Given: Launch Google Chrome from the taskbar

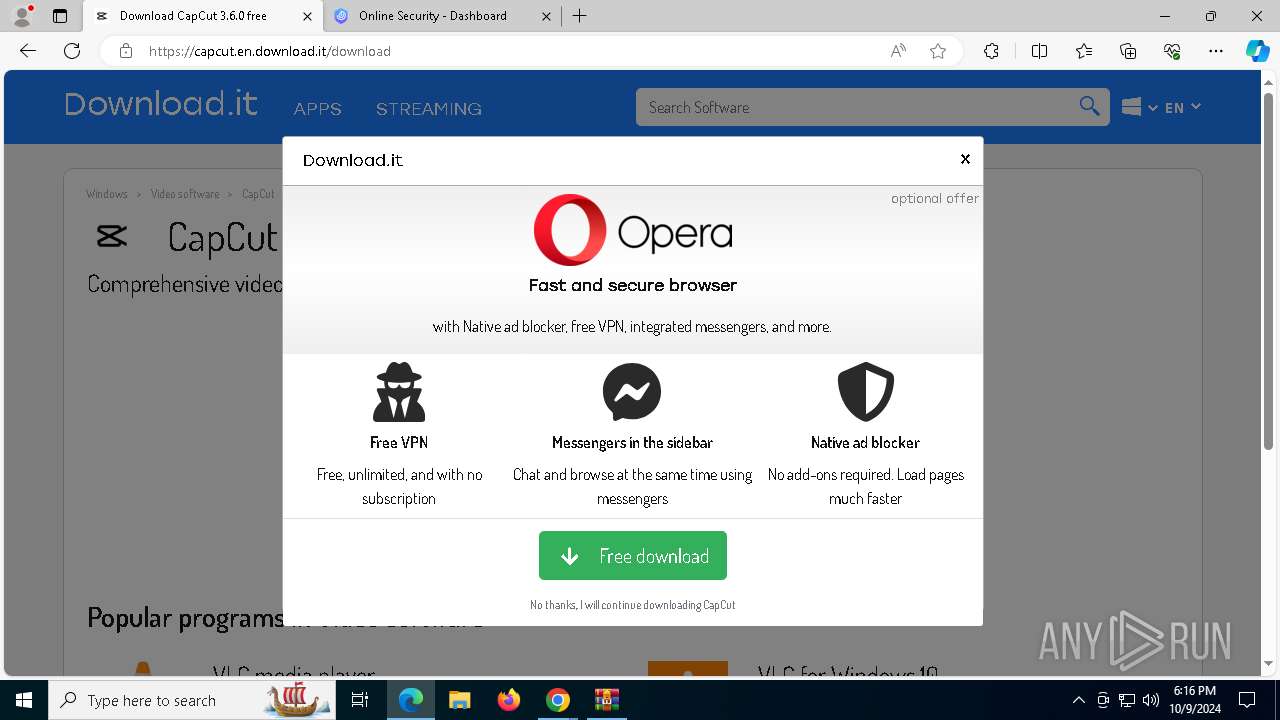Looking at the screenshot, I should pos(558,700).
